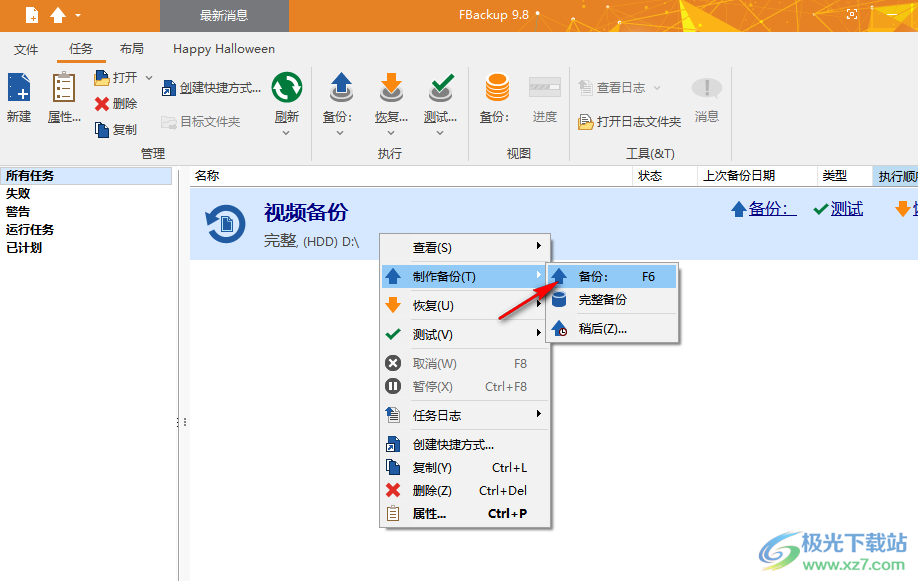The width and height of the screenshot is (918, 581).
Task: Expand the dropdown under ribbon Test (测试)
Action: pos(440,133)
